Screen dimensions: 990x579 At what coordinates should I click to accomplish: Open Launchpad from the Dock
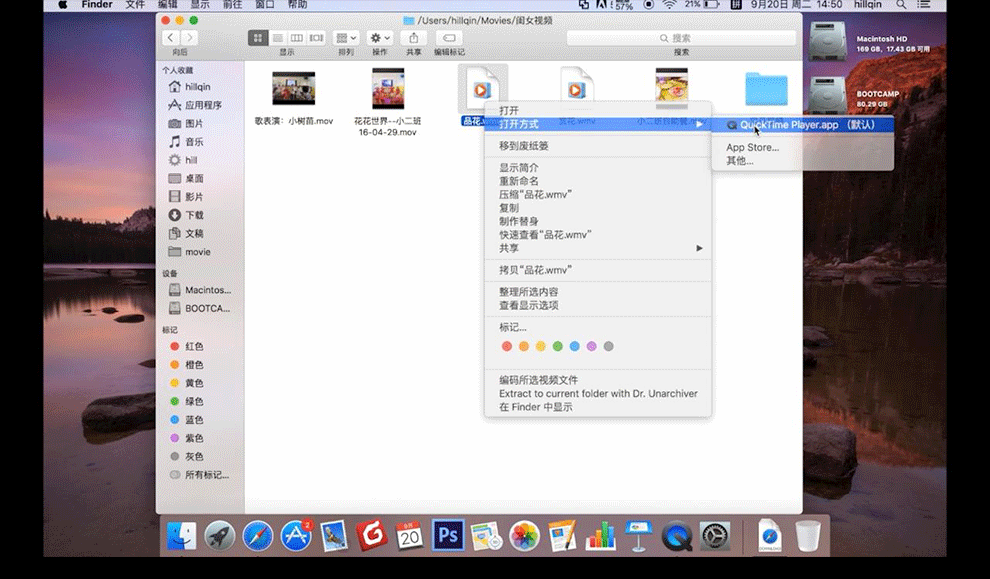pyautogui.click(x=220, y=535)
